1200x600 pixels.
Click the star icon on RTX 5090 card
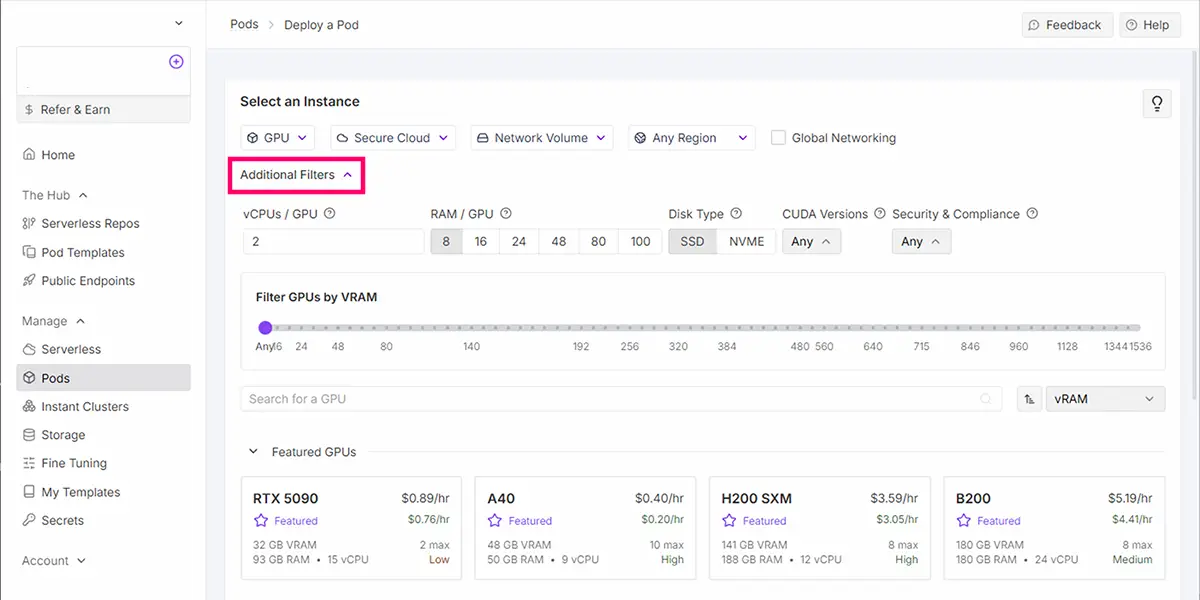click(x=261, y=521)
